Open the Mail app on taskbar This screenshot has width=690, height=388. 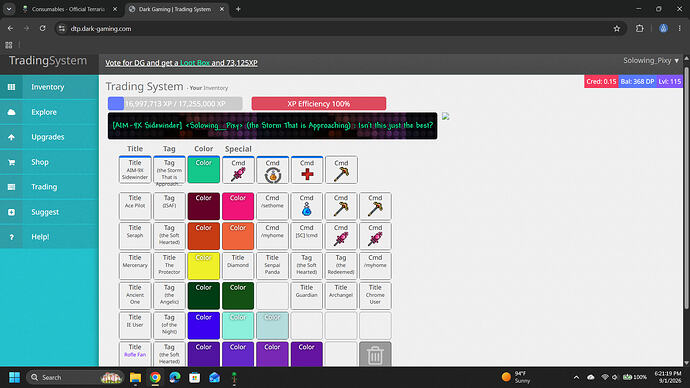tap(214, 377)
